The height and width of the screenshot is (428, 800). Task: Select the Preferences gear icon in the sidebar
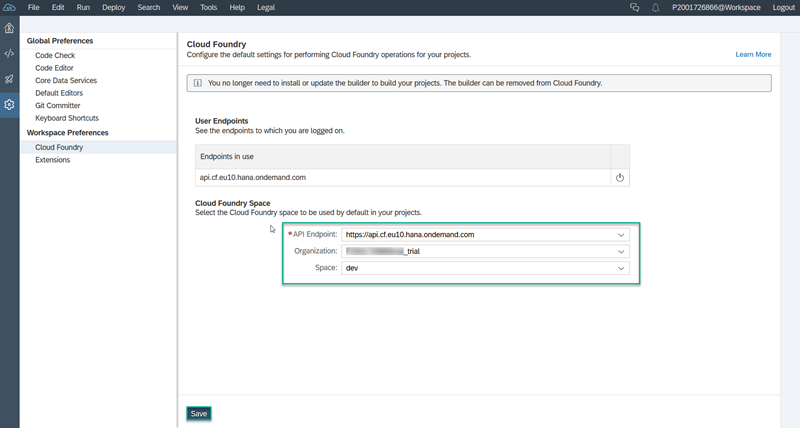(x=9, y=105)
